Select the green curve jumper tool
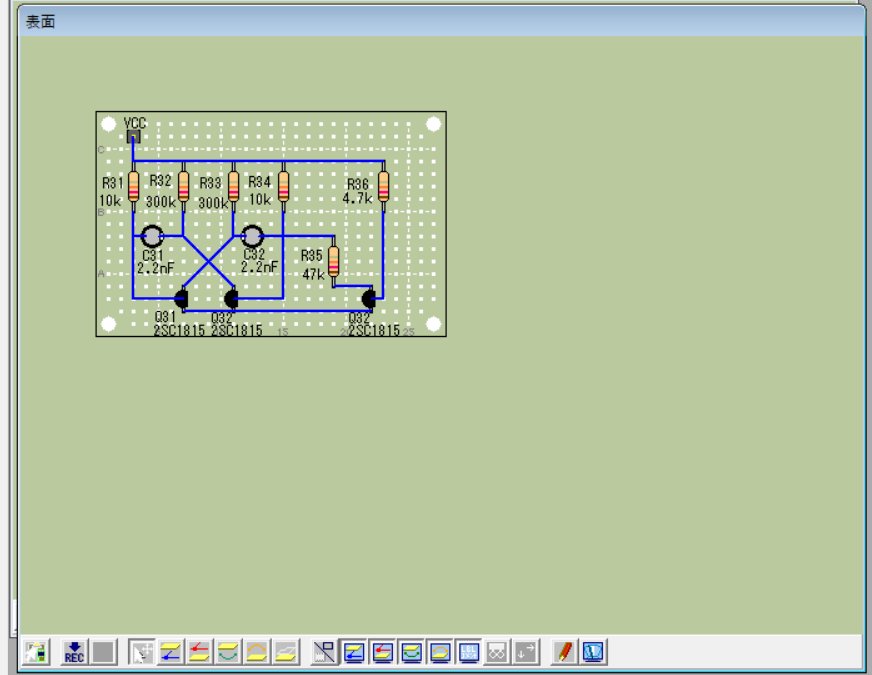This screenshot has height=675, width=872. tap(229, 652)
